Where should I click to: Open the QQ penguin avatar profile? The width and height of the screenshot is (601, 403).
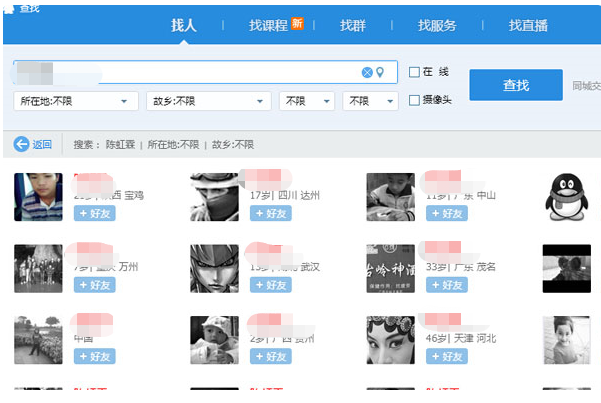pyautogui.click(x=567, y=197)
